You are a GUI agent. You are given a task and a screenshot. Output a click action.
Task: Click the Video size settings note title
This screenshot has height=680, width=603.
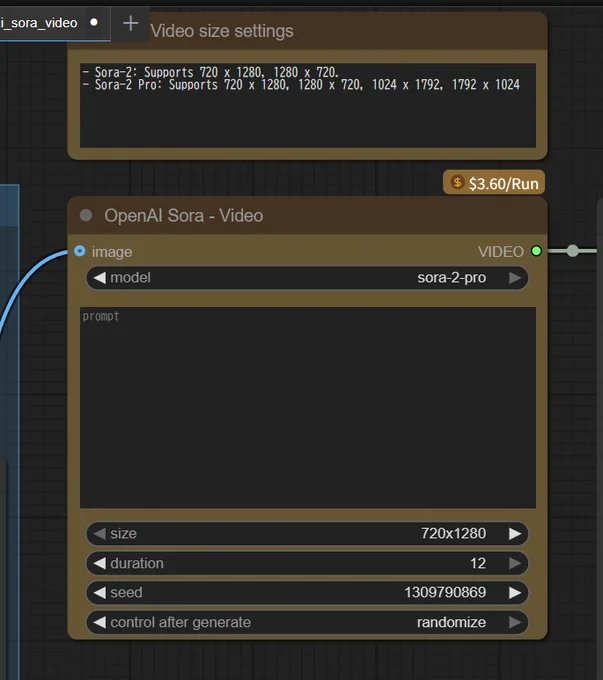coord(222,31)
